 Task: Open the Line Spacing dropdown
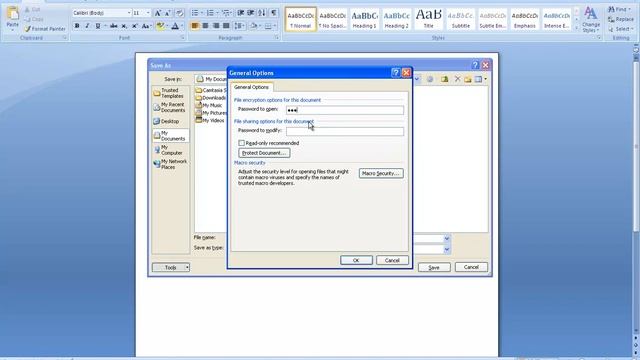tap(239, 26)
